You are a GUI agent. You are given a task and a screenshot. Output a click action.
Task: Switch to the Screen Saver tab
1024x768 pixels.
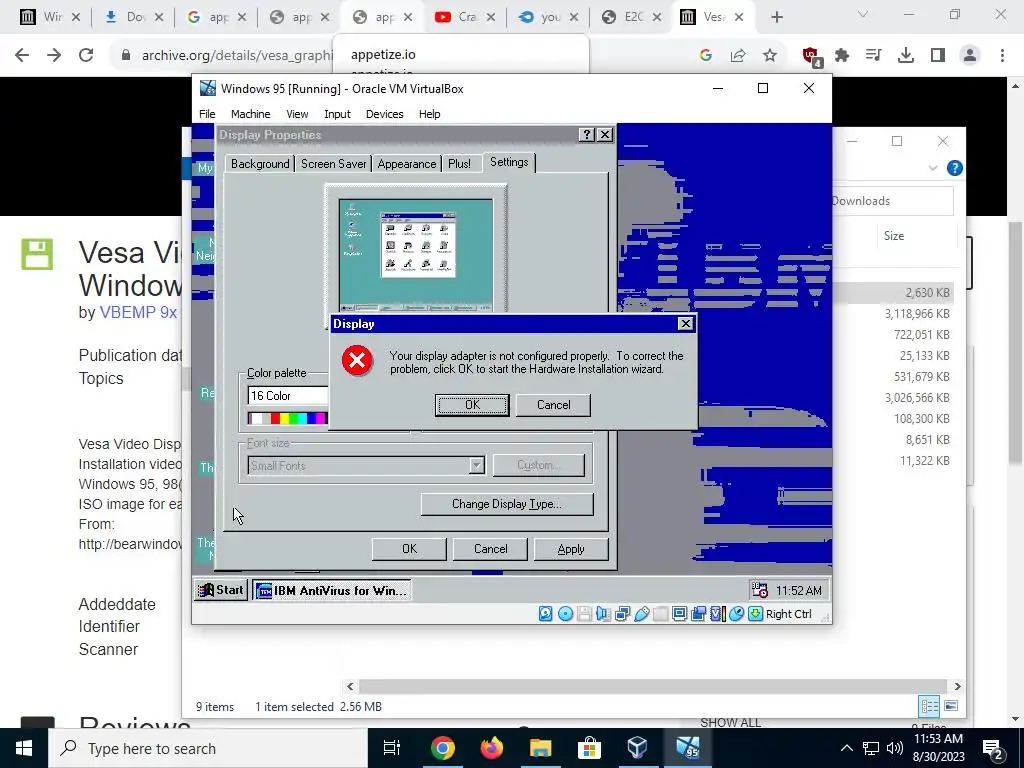333,164
